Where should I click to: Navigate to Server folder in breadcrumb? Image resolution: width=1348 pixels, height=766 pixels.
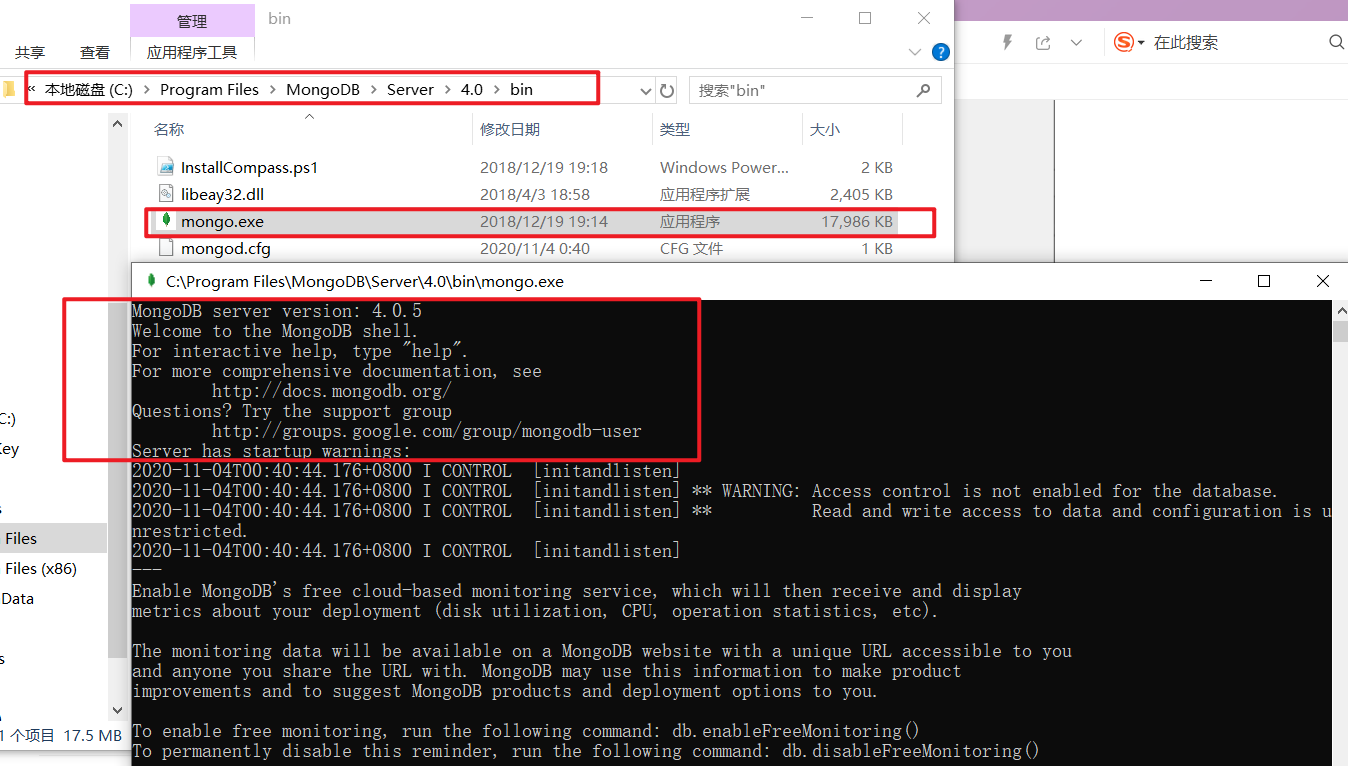410,90
